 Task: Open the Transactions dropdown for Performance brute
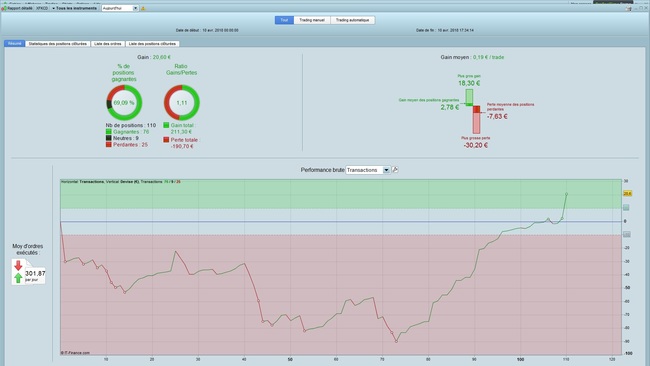coord(368,170)
